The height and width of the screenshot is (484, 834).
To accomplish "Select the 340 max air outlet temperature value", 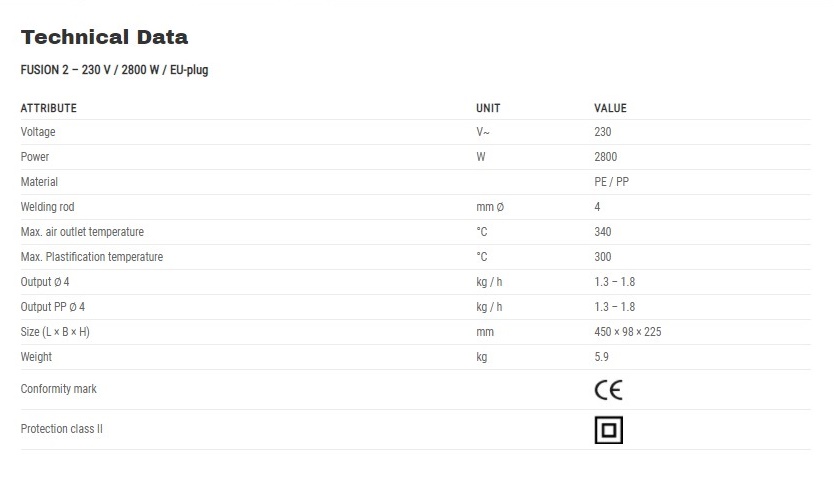I will click(x=603, y=232).
